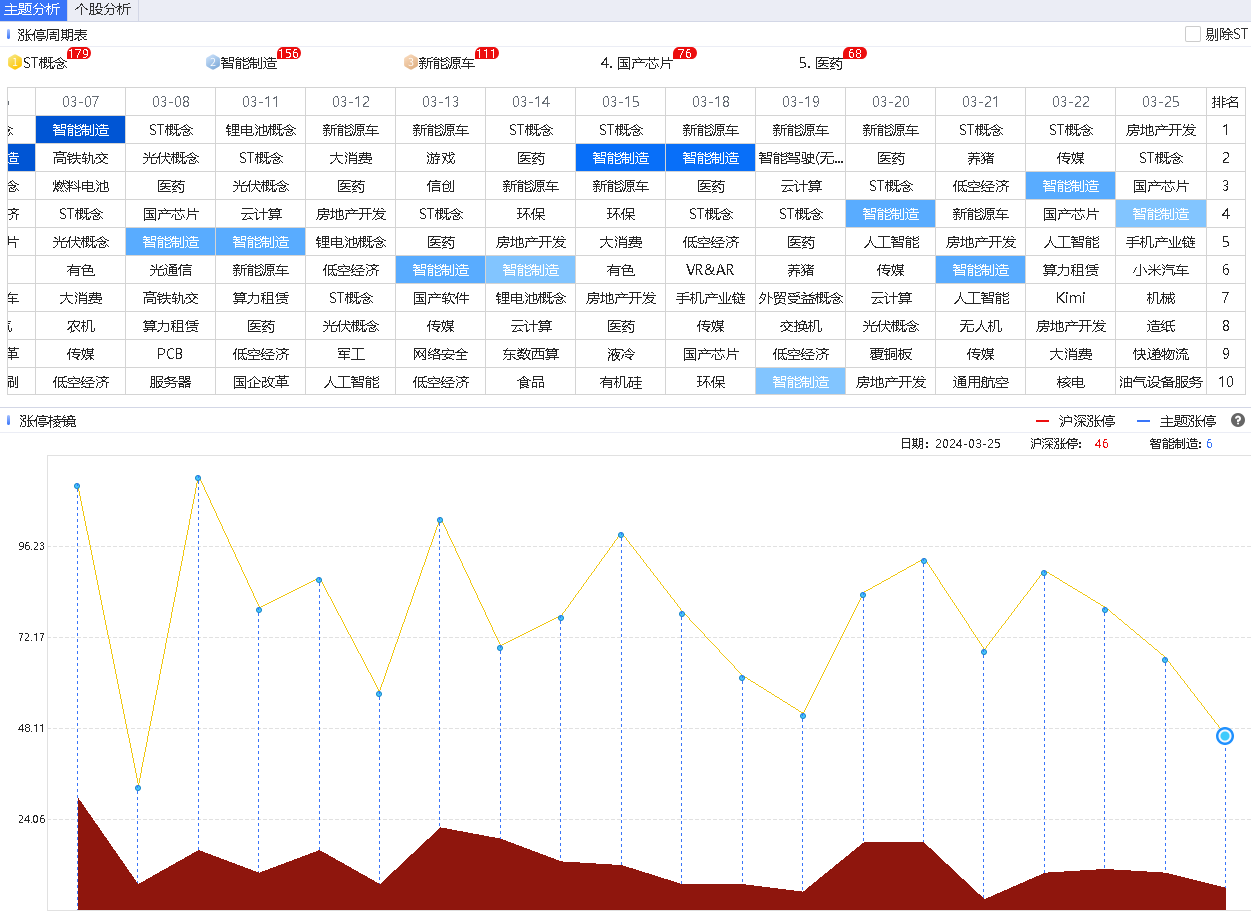1251x914 pixels.
Task: Click the gold medal icon beside ST概念
Action: point(14,63)
